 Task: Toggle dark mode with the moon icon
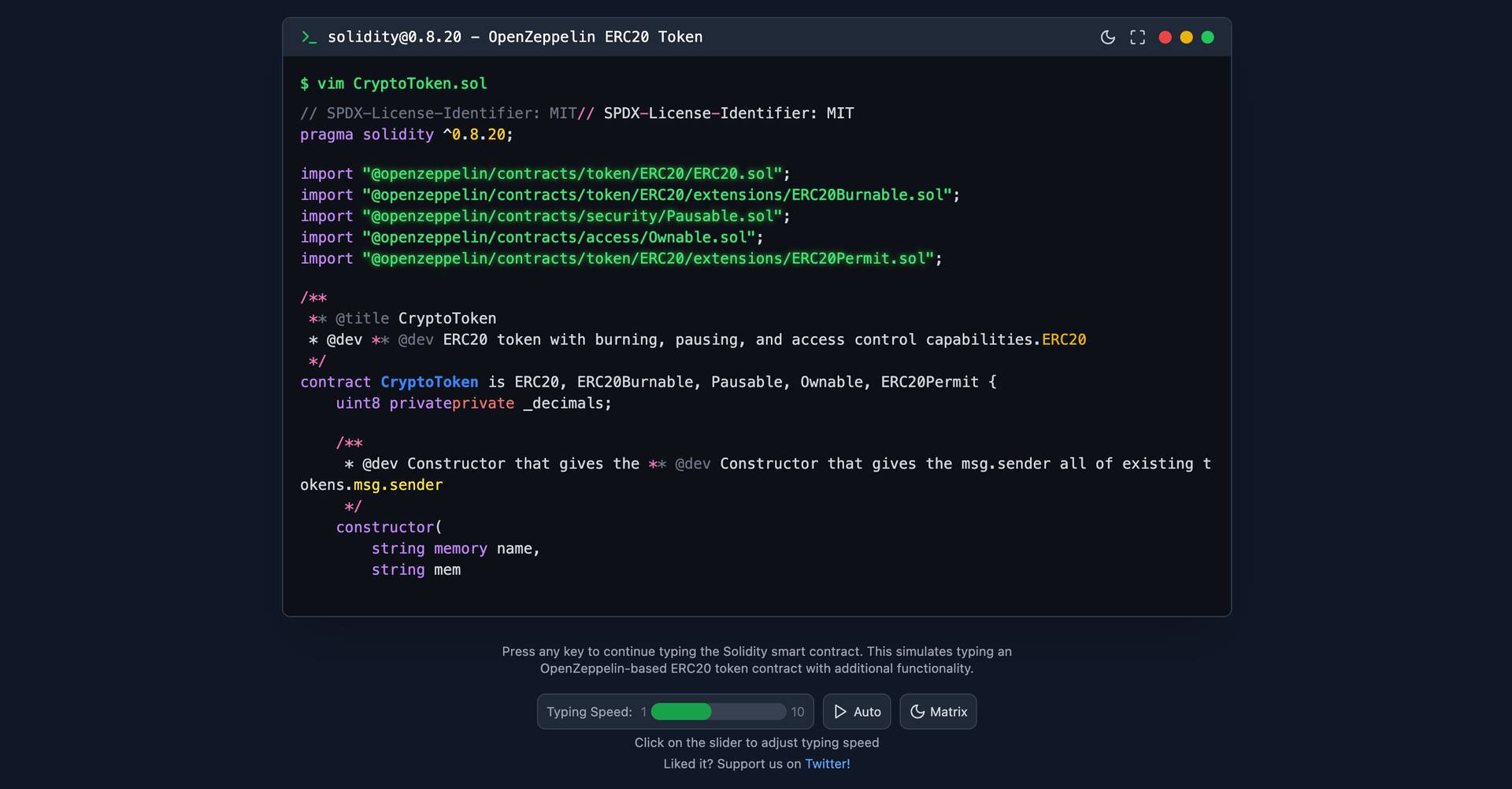[1107, 37]
